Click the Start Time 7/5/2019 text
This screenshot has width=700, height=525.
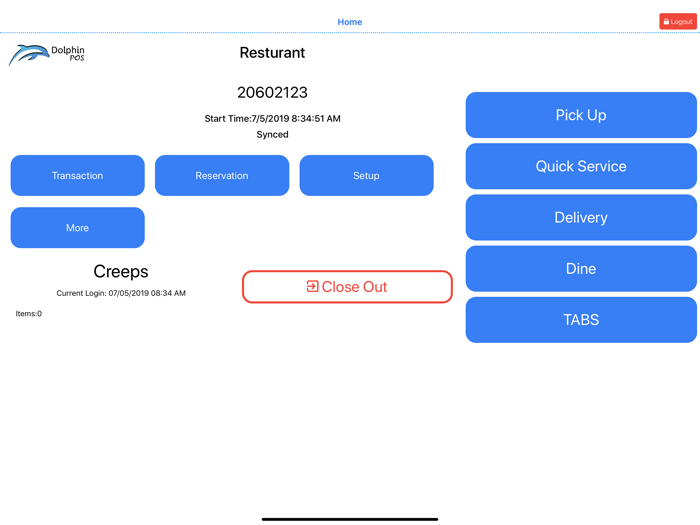click(x=272, y=118)
